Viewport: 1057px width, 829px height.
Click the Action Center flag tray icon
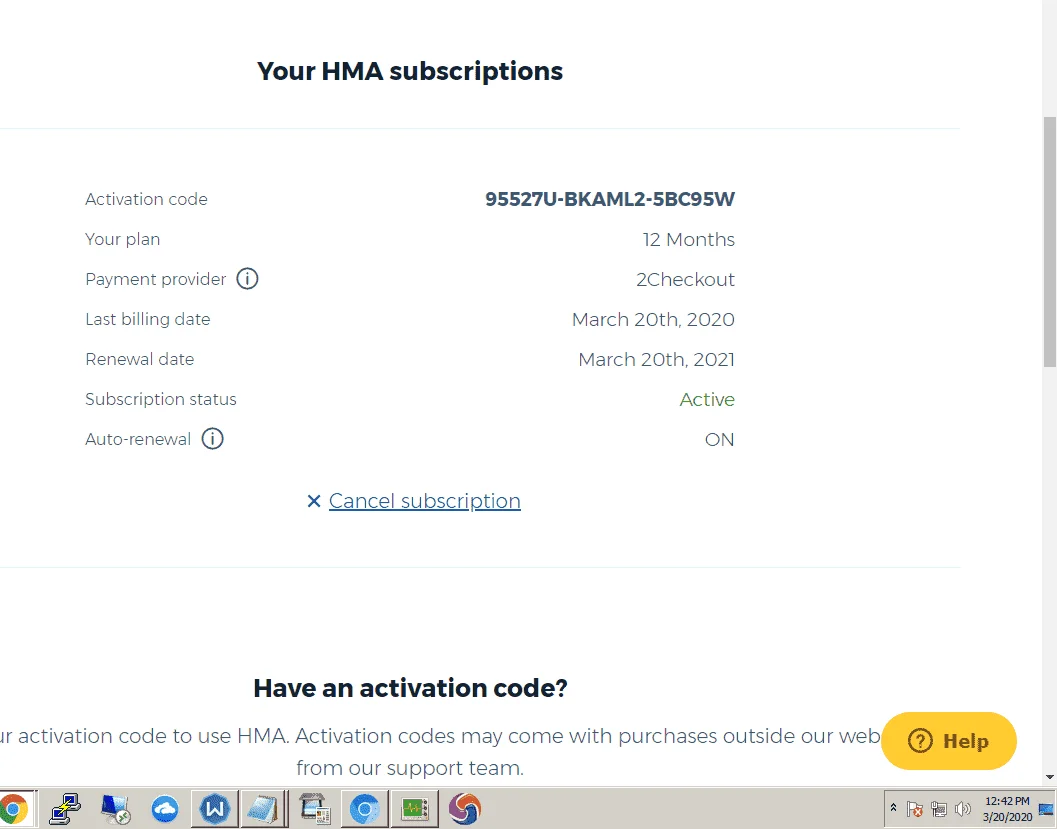coord(915,809)
